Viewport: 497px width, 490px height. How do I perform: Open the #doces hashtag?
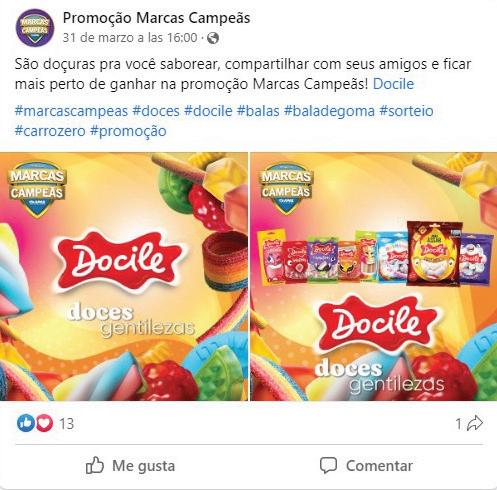156,111
